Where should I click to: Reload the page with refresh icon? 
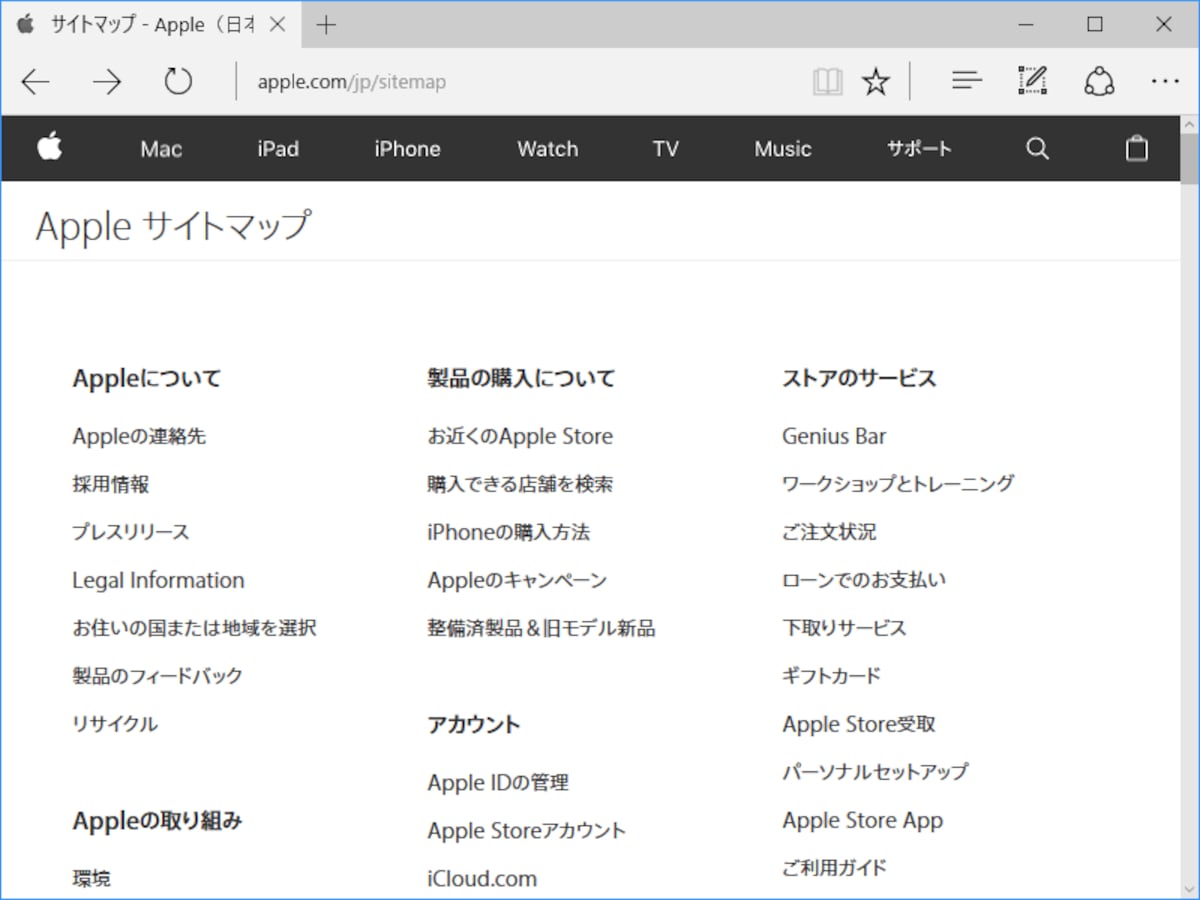pyautogui.click(x=178, y=81)
